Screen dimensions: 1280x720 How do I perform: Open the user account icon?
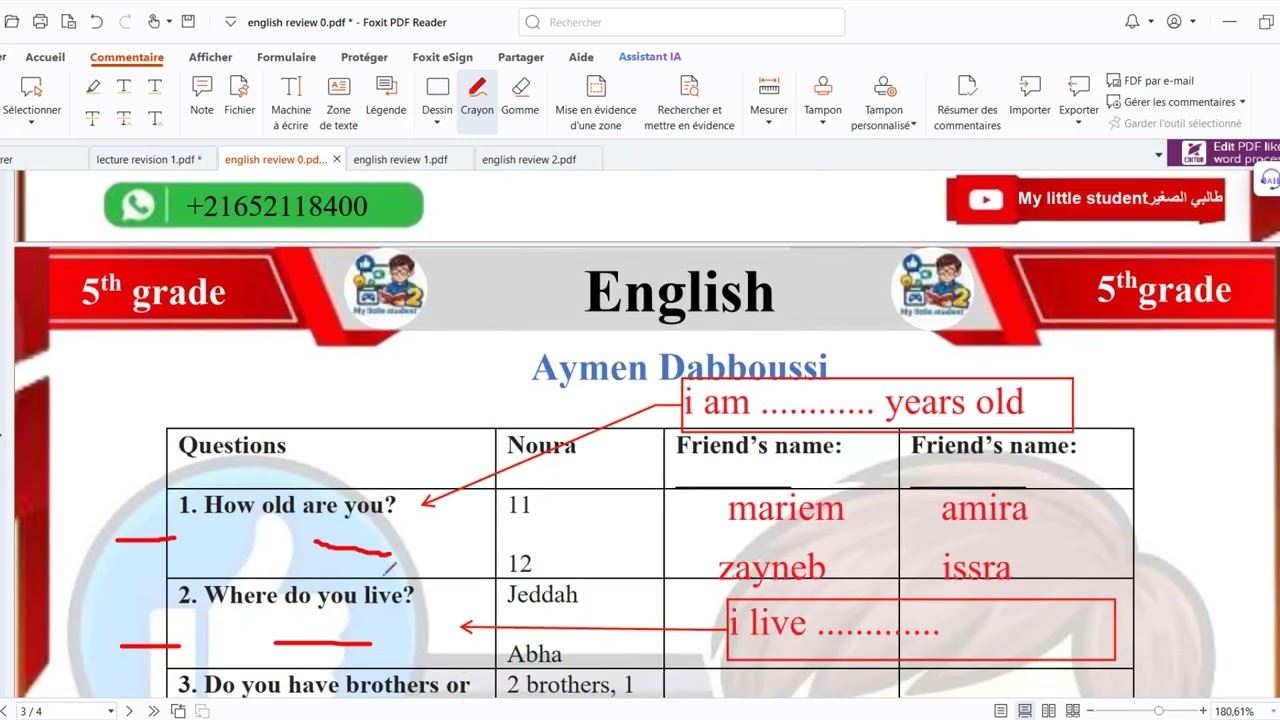click(1174, 21)
